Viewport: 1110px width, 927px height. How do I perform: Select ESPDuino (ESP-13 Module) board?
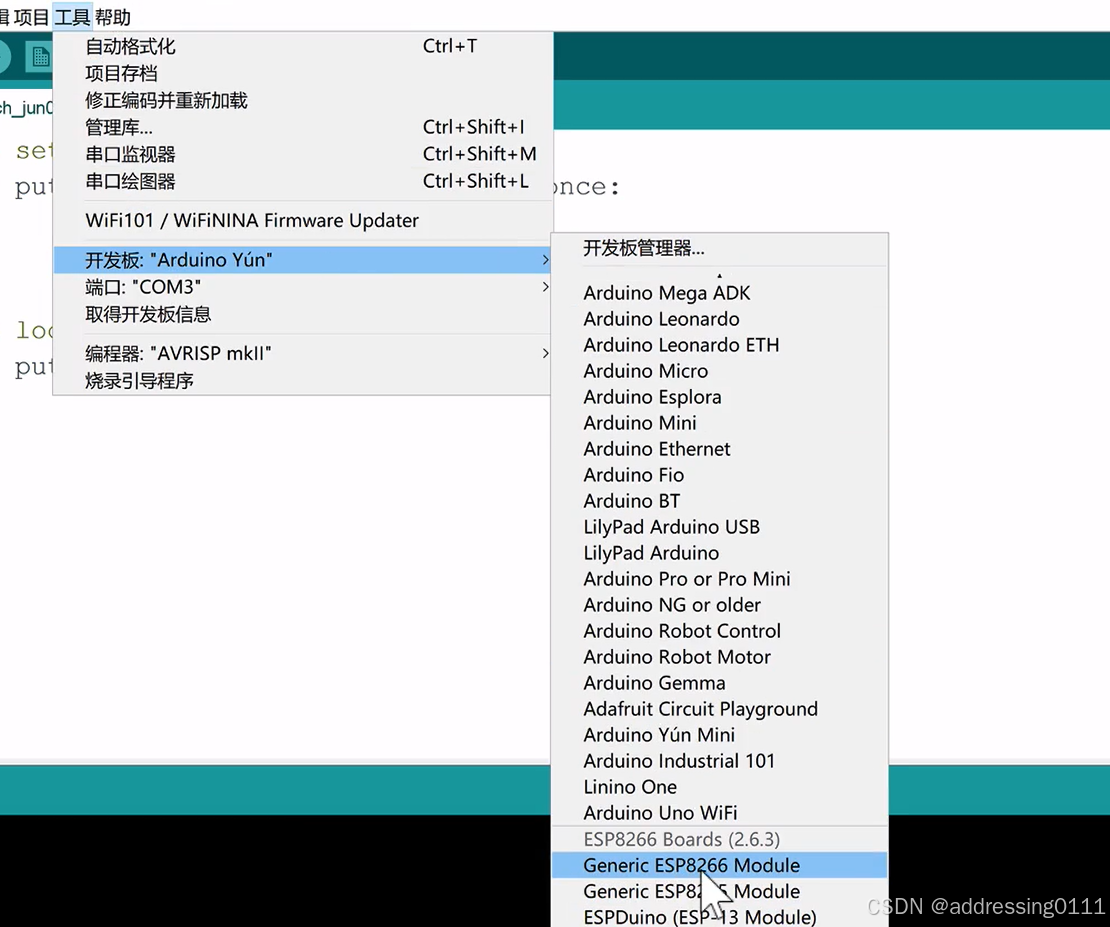(719, 917)
